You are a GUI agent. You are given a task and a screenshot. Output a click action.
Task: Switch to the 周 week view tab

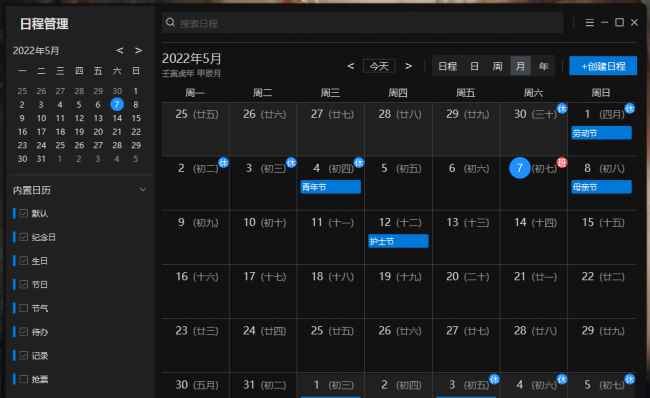click(497, 66)
